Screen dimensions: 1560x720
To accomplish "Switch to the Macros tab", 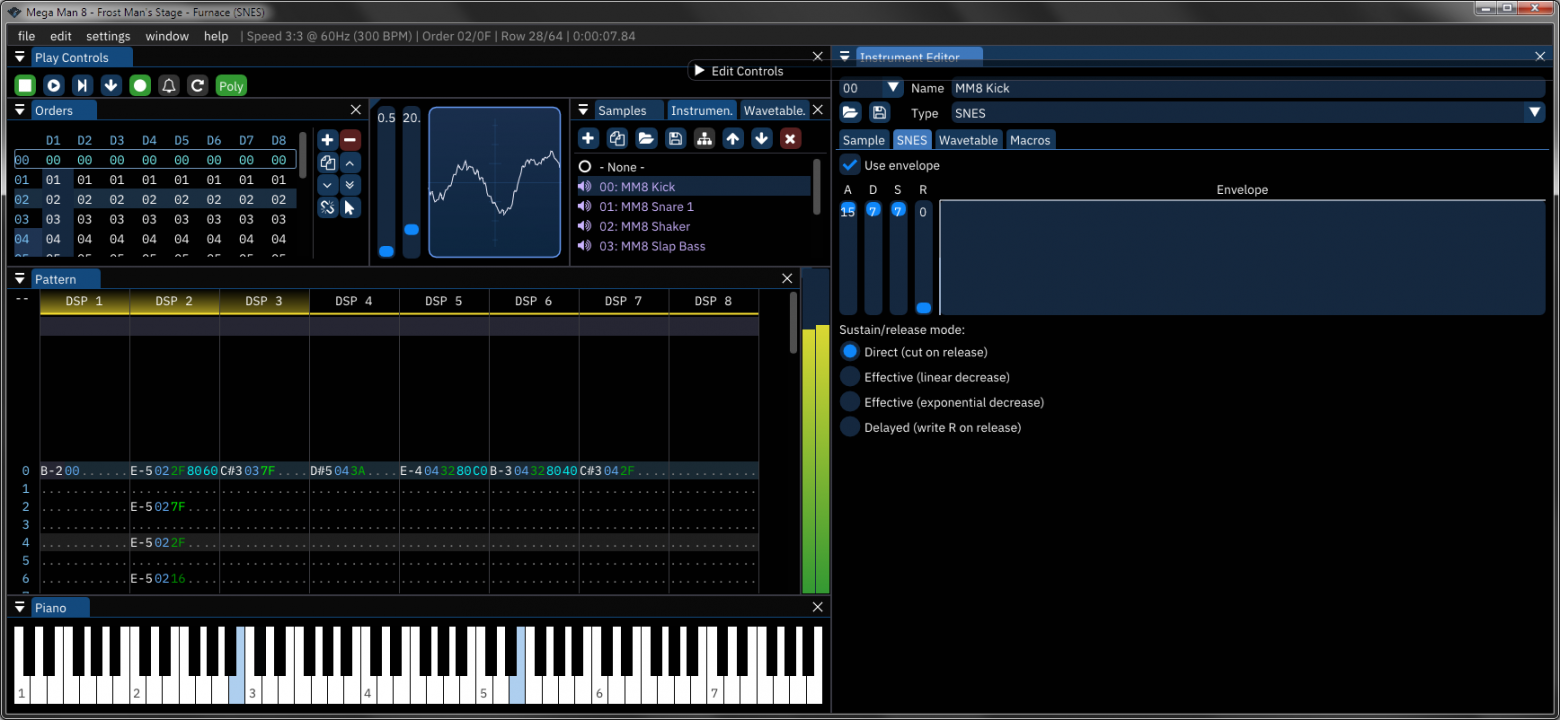I will pos(1030,140).
